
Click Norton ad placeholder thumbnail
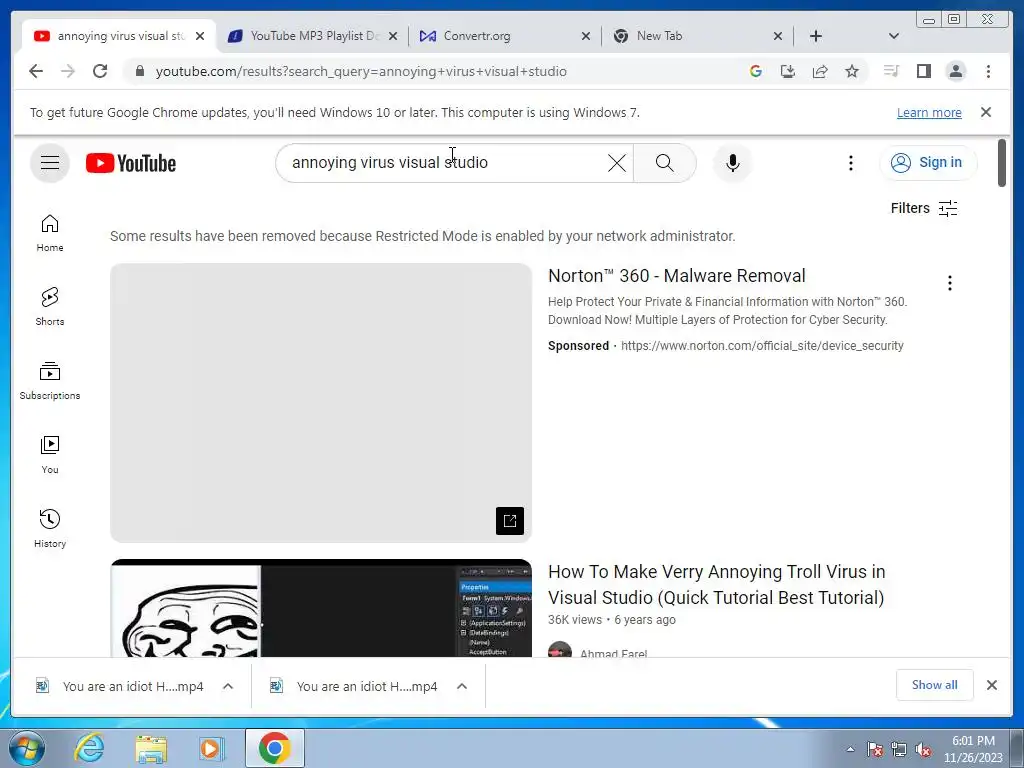(321, 403)
